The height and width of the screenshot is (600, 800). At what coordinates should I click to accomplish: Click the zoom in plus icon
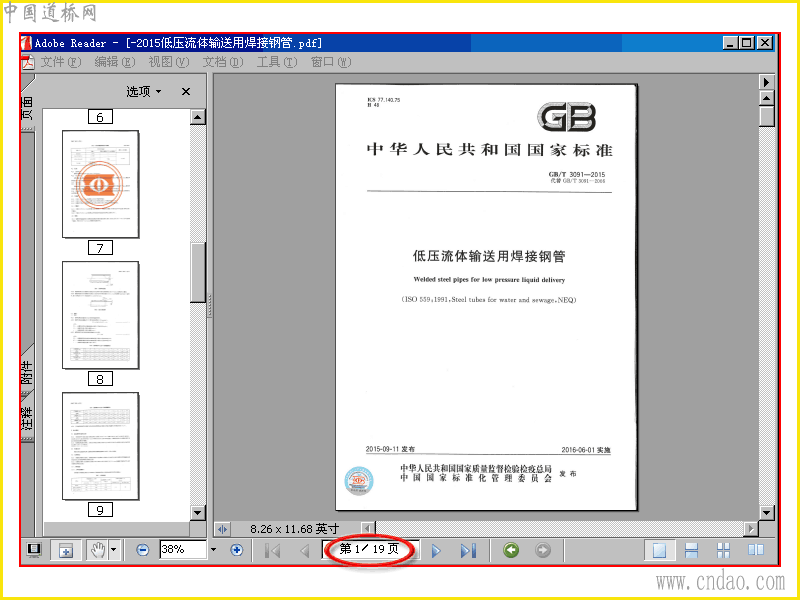(236, 550)
